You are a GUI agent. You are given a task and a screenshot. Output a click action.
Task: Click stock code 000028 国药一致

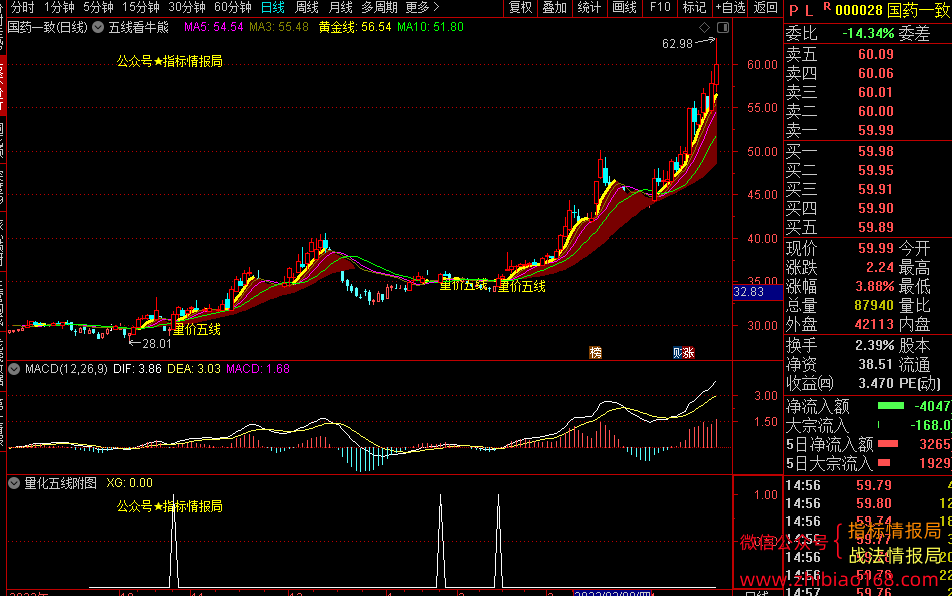893,10
